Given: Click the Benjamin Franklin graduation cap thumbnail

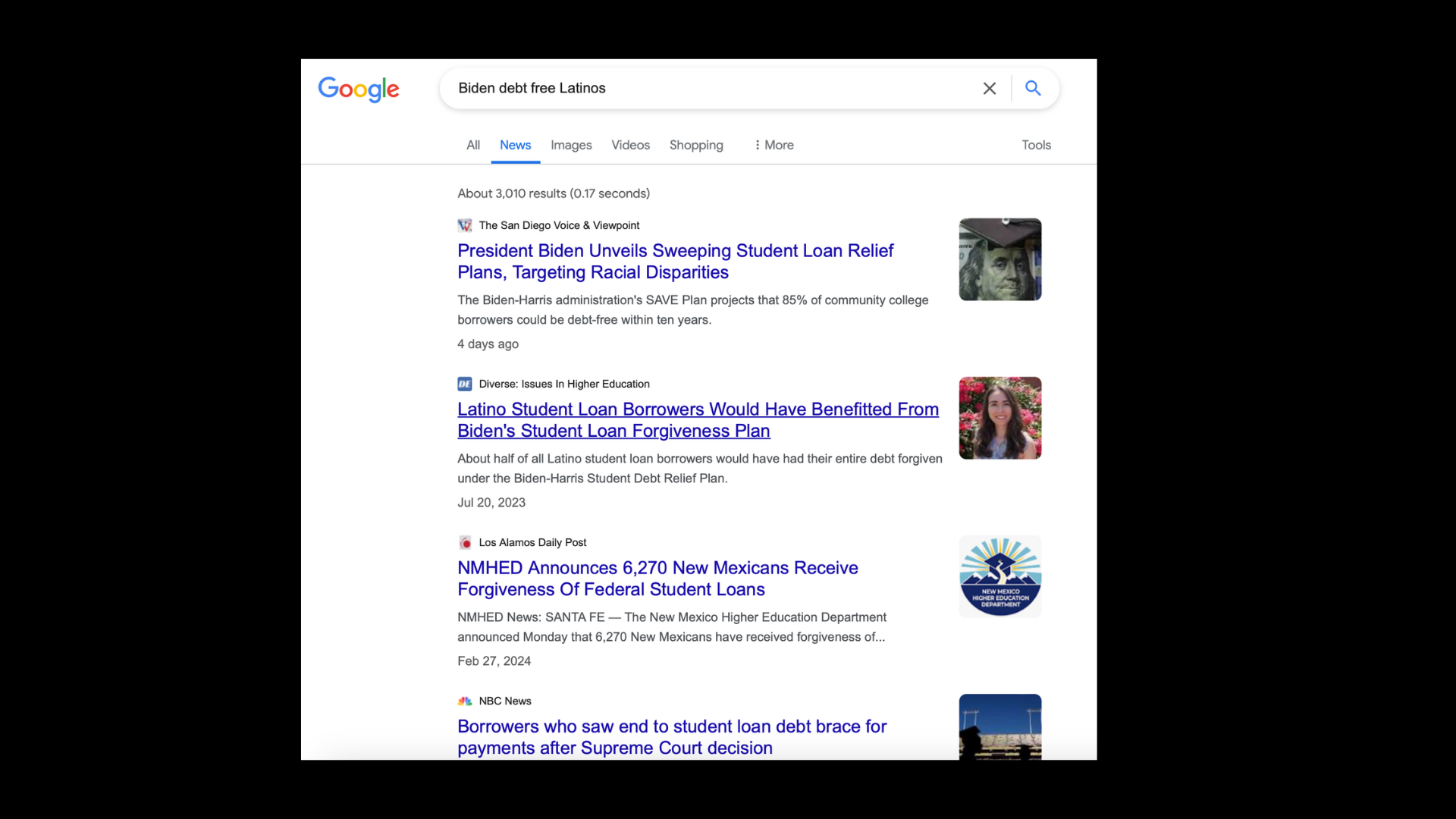Looking at the screenshot, I should point(999,259).
